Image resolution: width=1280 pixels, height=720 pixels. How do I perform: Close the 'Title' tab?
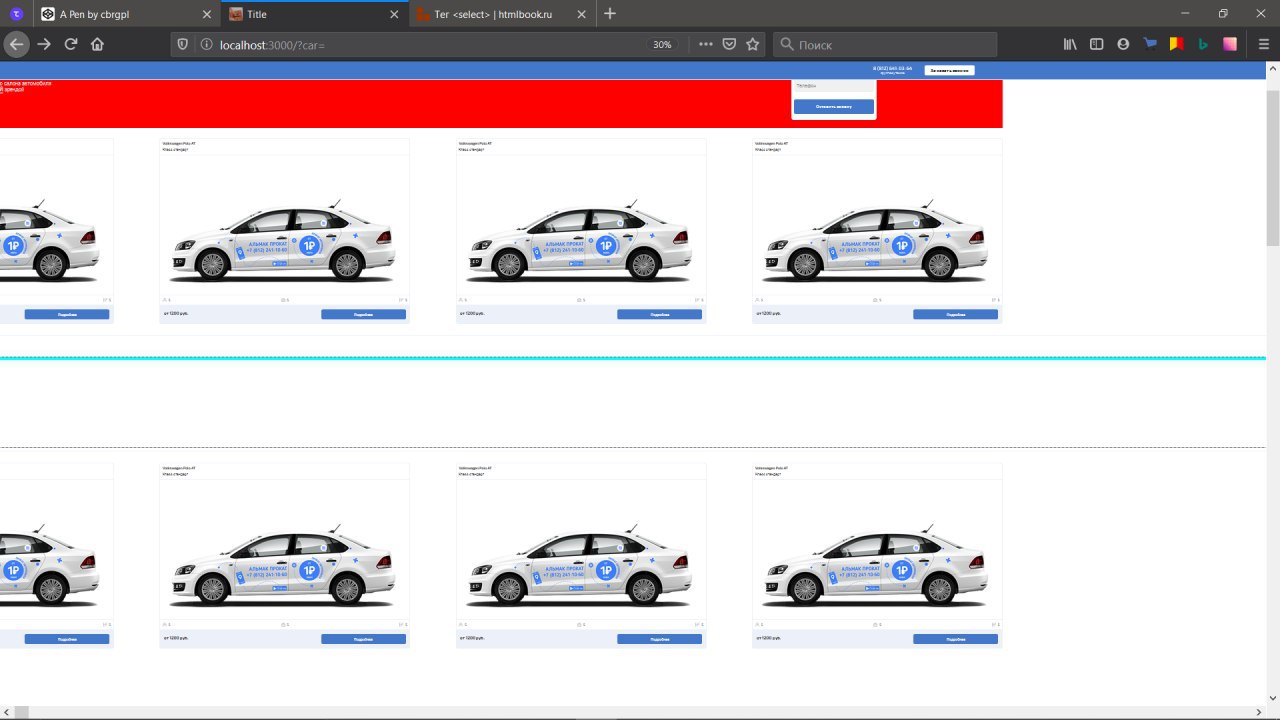[x=394, y=15]
